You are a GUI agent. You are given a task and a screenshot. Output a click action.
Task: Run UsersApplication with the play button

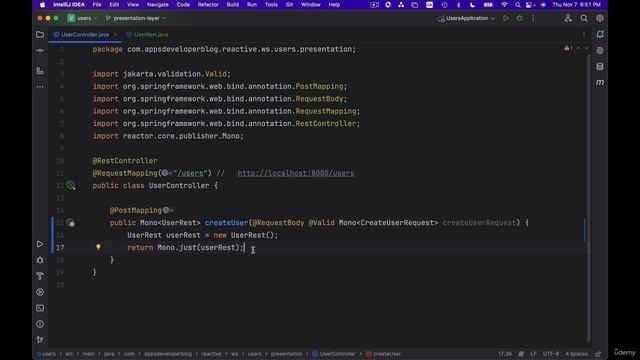(506, 18)
